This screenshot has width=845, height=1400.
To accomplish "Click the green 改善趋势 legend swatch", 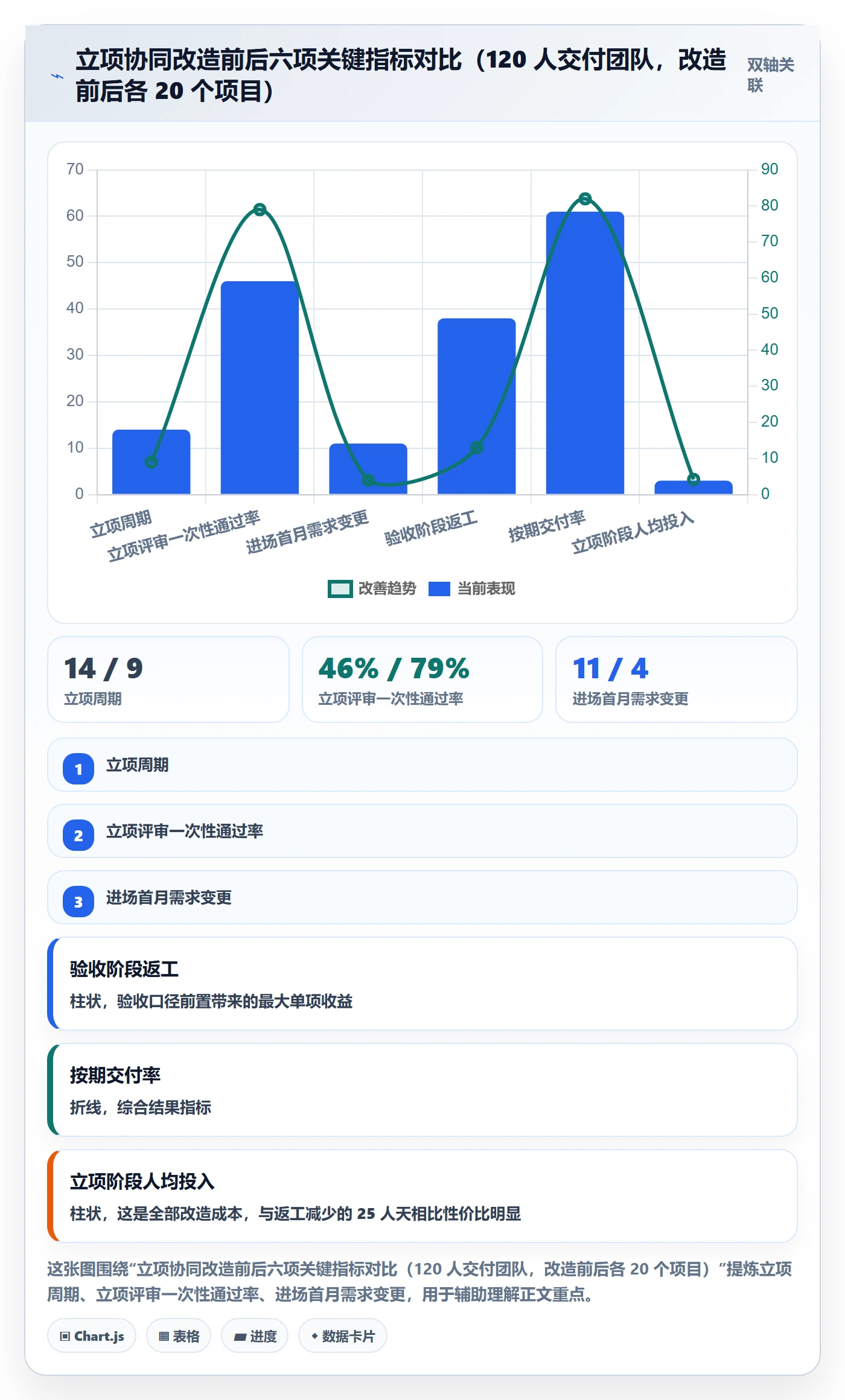I will pyautogui.click(x=340, y=589).
